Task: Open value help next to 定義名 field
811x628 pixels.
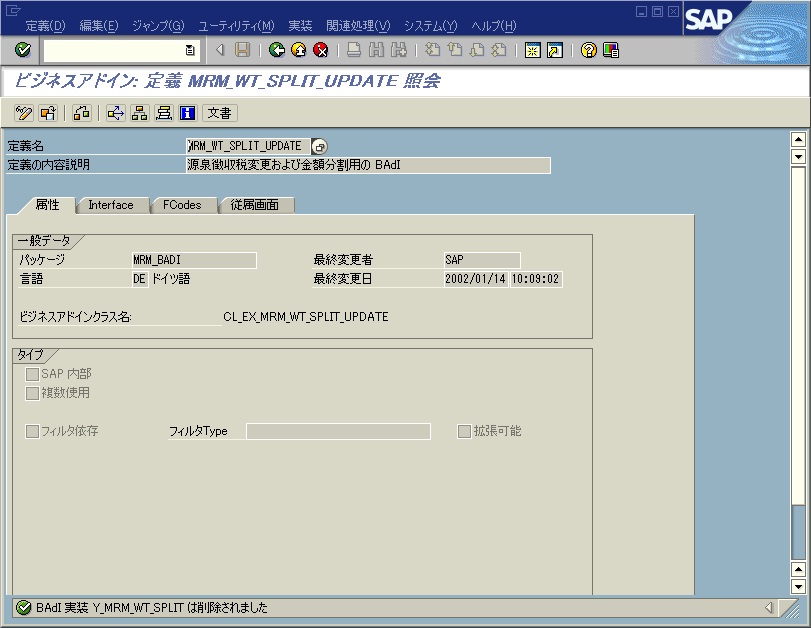Action: (x=318, y=145)
